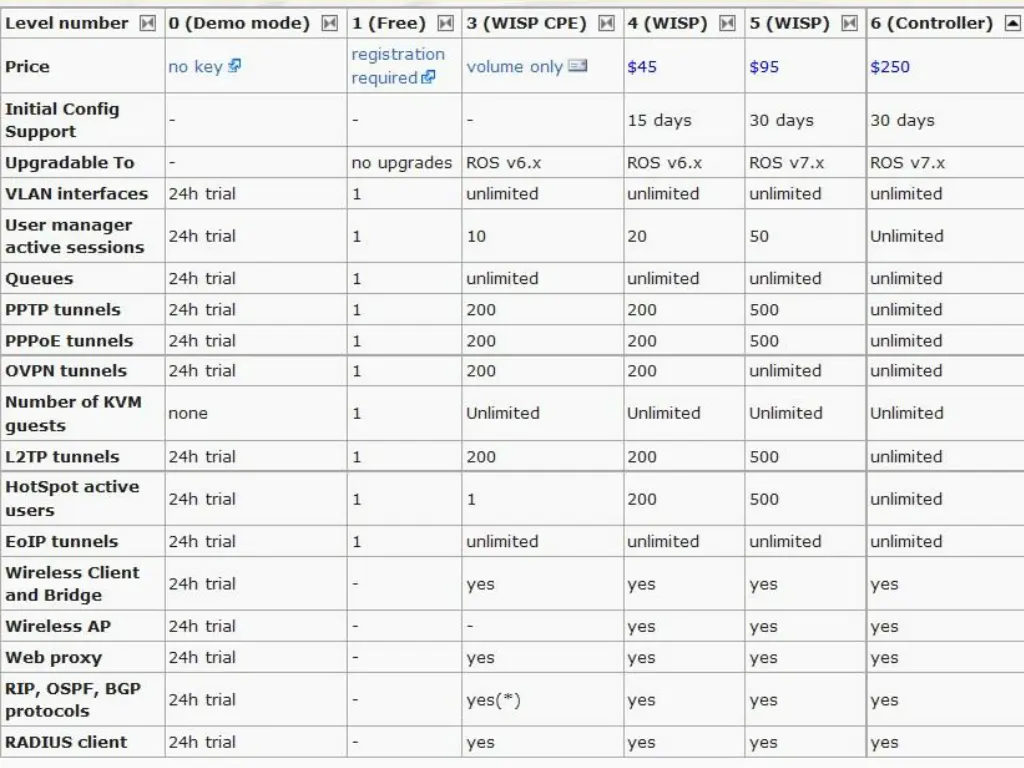Click 'yes(*)' cell in routing protocols row
The image size is (1024, 768).
[493, 700]
